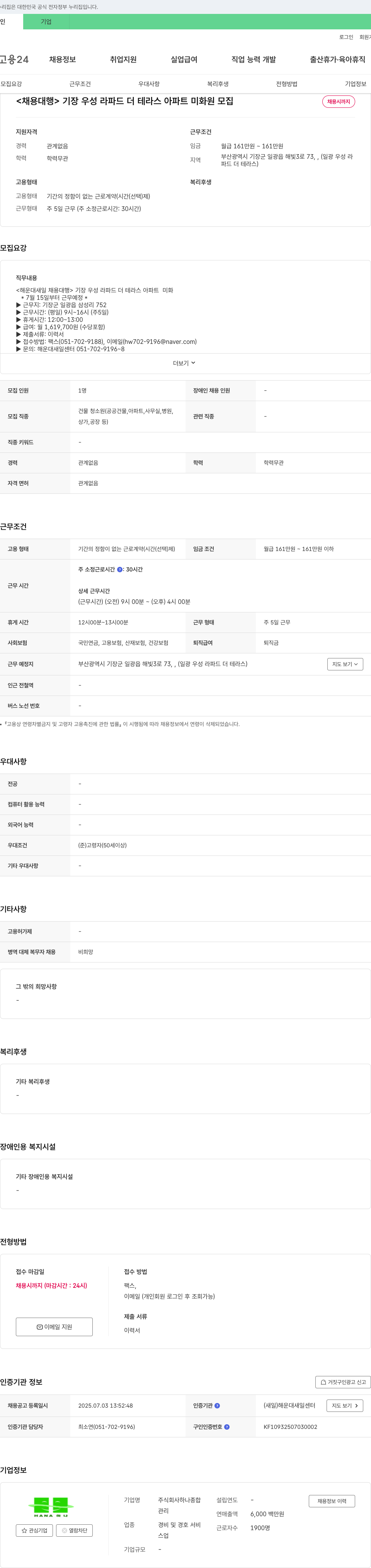Open the 실업급여 menu
Image resolution: width=371 pixels, height=1568 pixels.
tap(184, 59)
